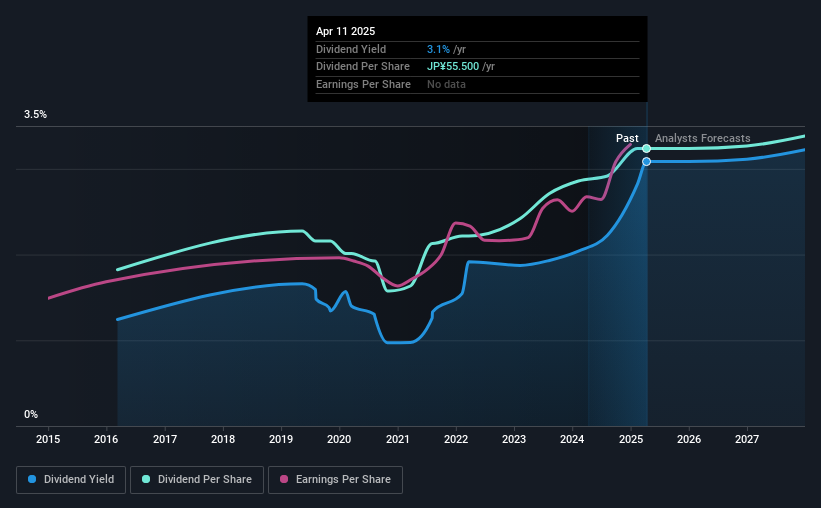
Task: Click the 2017 x-axis label
Action: [x=164, y=439]
